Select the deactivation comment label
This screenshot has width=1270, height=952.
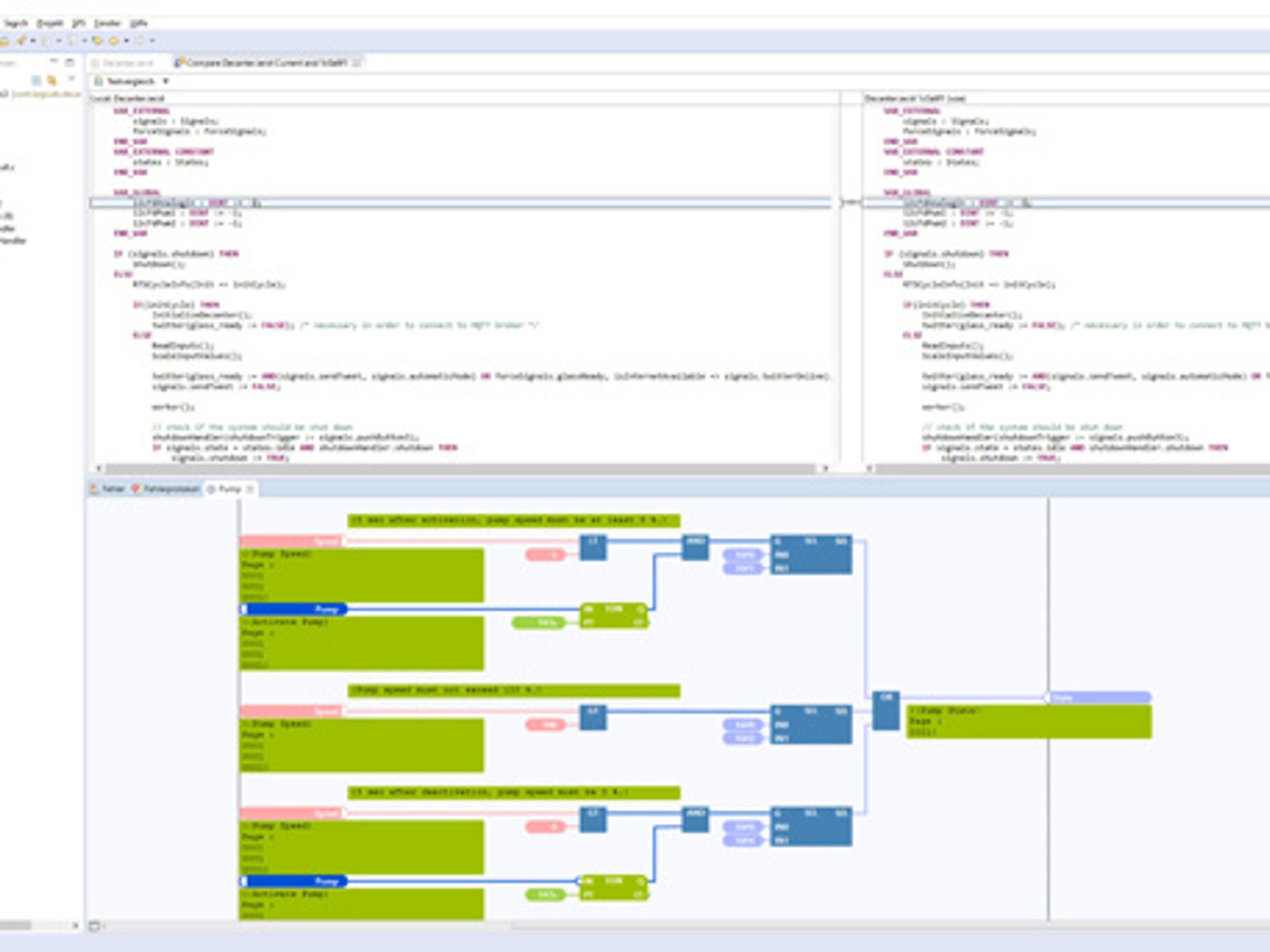click(x=514, y=793)
